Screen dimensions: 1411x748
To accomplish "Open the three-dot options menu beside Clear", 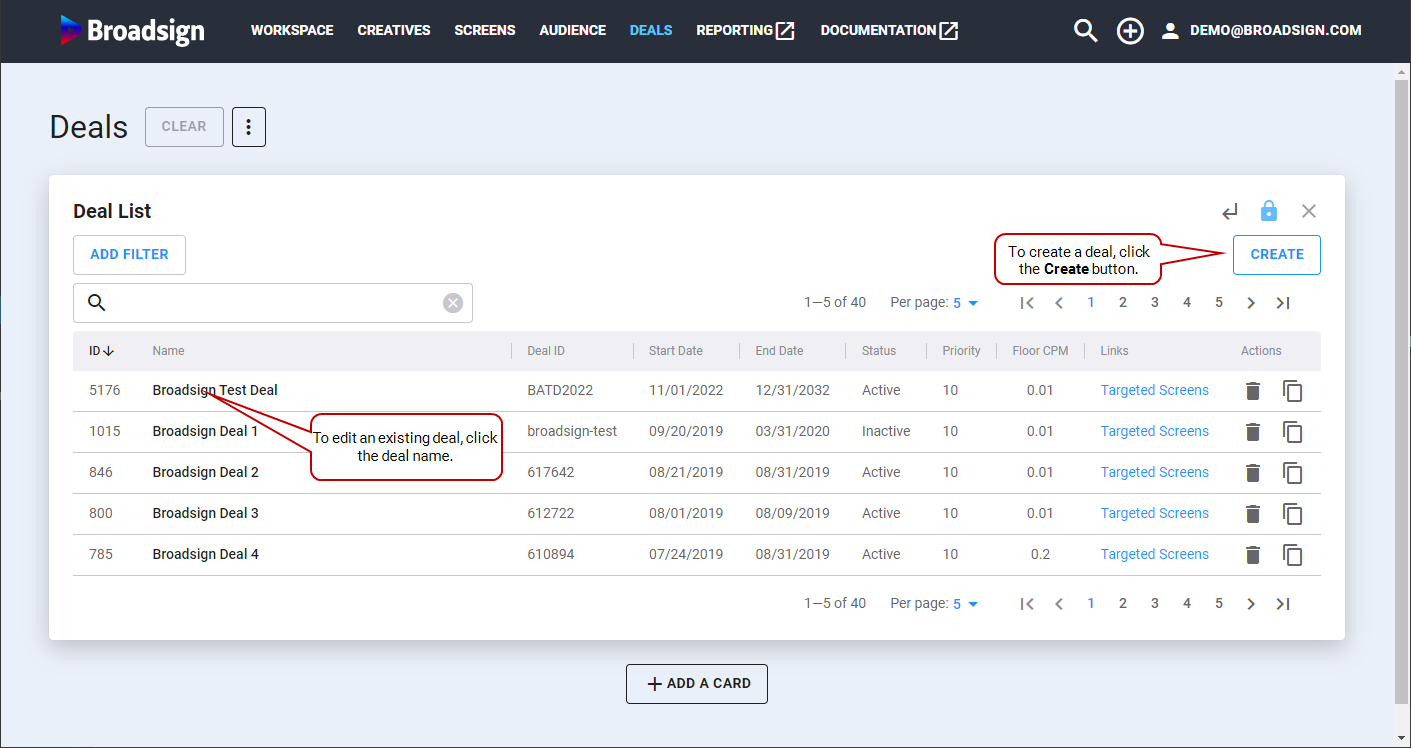I will [249, 127].
